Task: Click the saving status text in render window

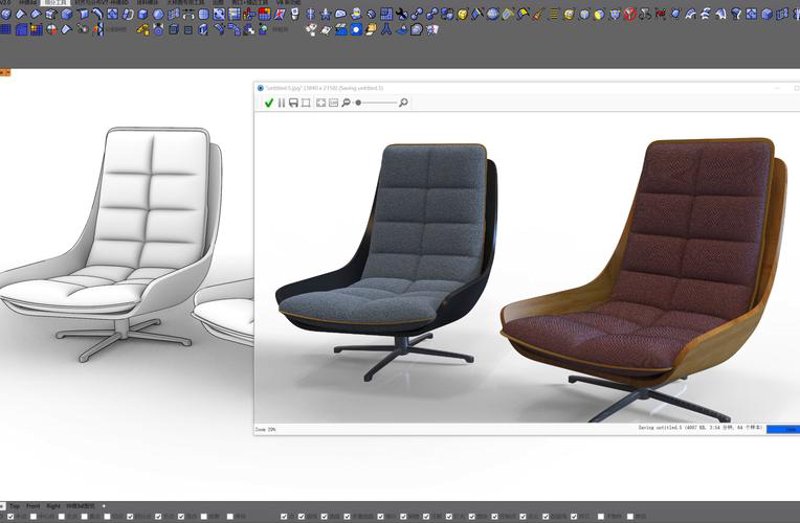Action: point(700,428)
